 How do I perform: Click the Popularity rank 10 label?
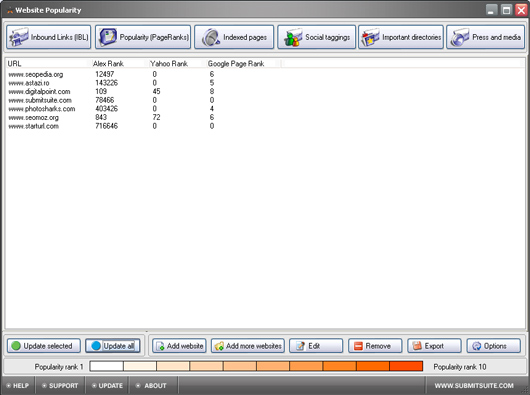pos(460,367)
